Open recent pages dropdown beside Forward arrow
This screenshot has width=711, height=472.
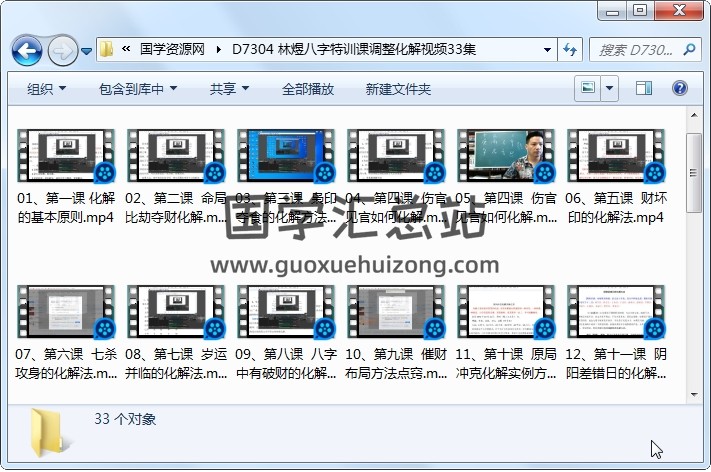[86, 51]
